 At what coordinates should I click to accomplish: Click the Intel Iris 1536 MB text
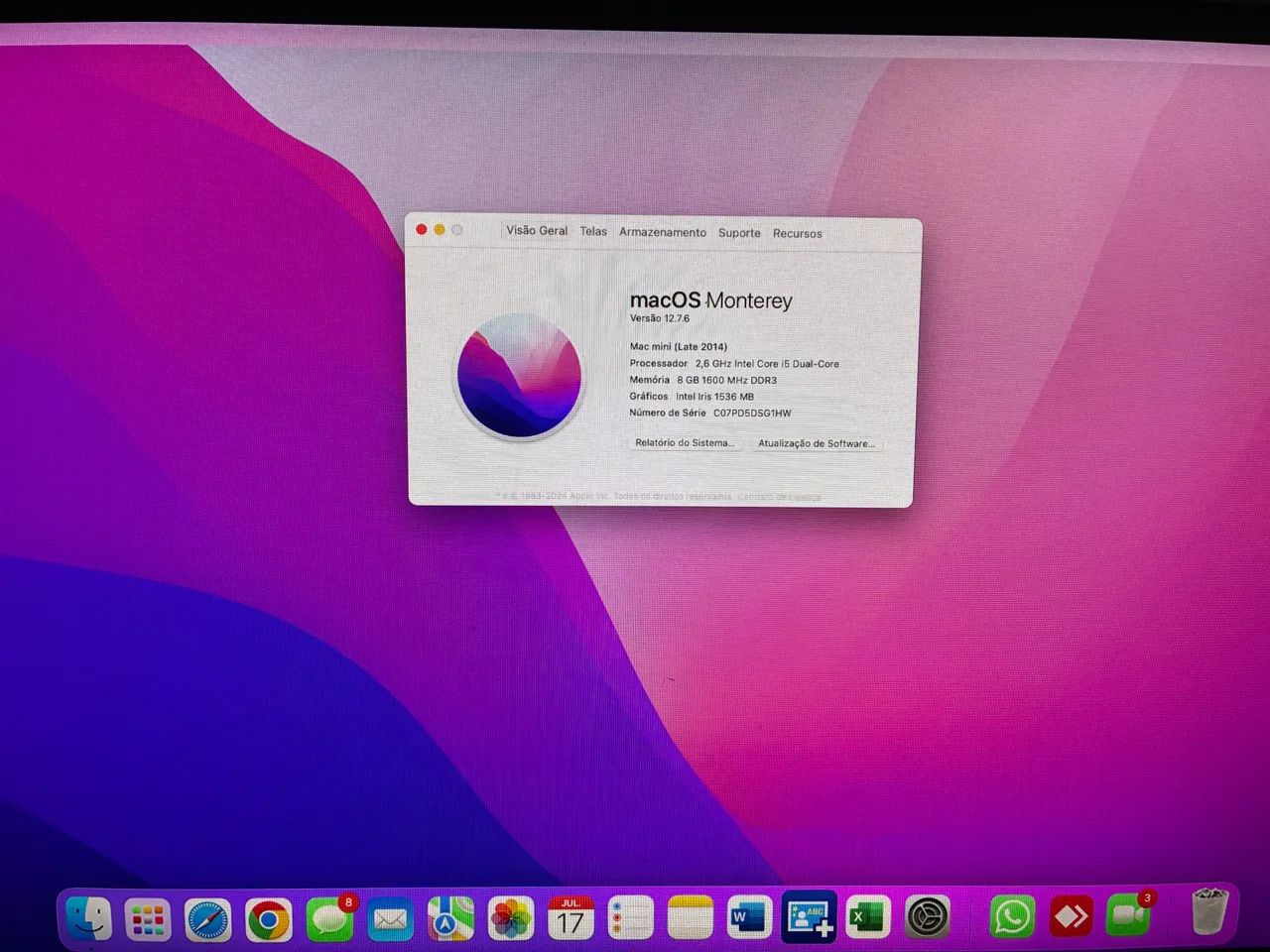pyautogui.click(x=715, y=397)
